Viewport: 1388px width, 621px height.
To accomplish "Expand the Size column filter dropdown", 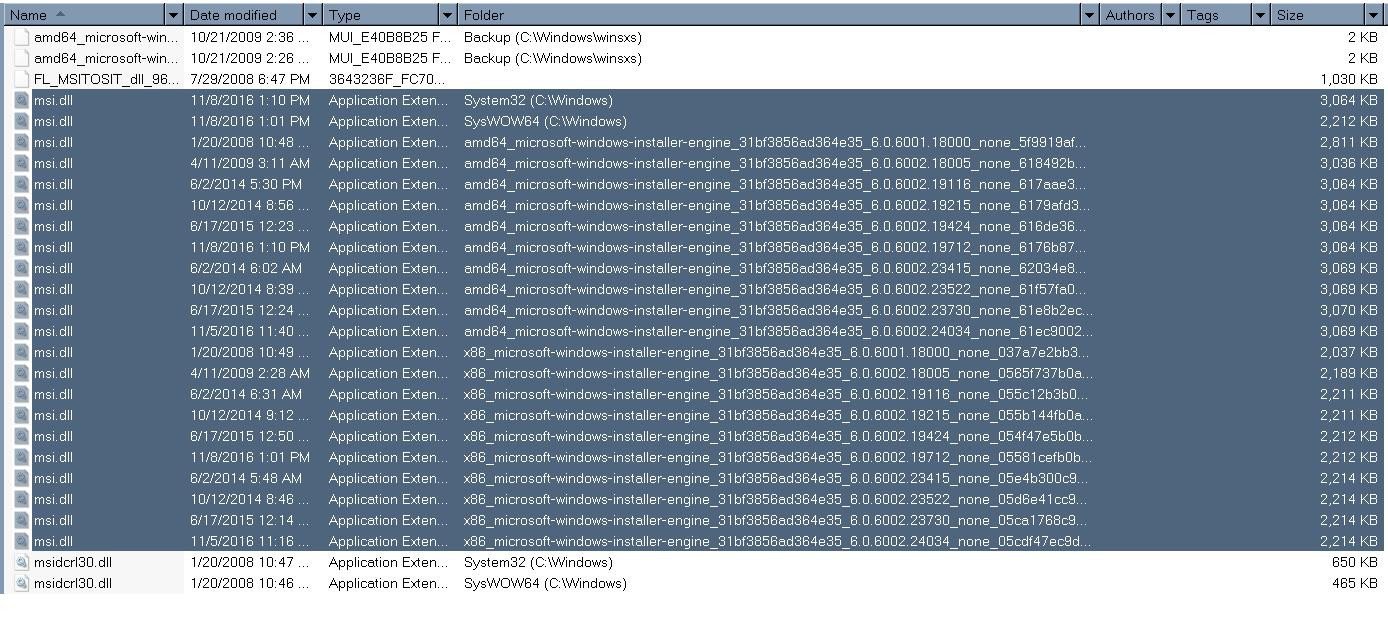I will point(1372,15).
